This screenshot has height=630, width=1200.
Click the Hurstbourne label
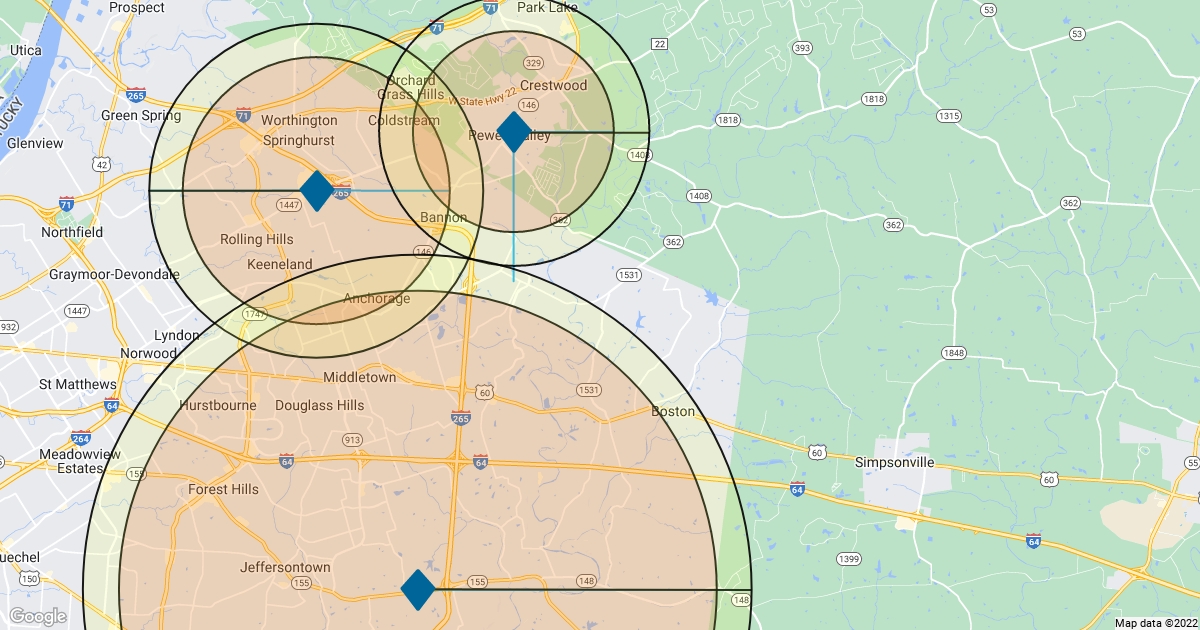tap(218, 405)
